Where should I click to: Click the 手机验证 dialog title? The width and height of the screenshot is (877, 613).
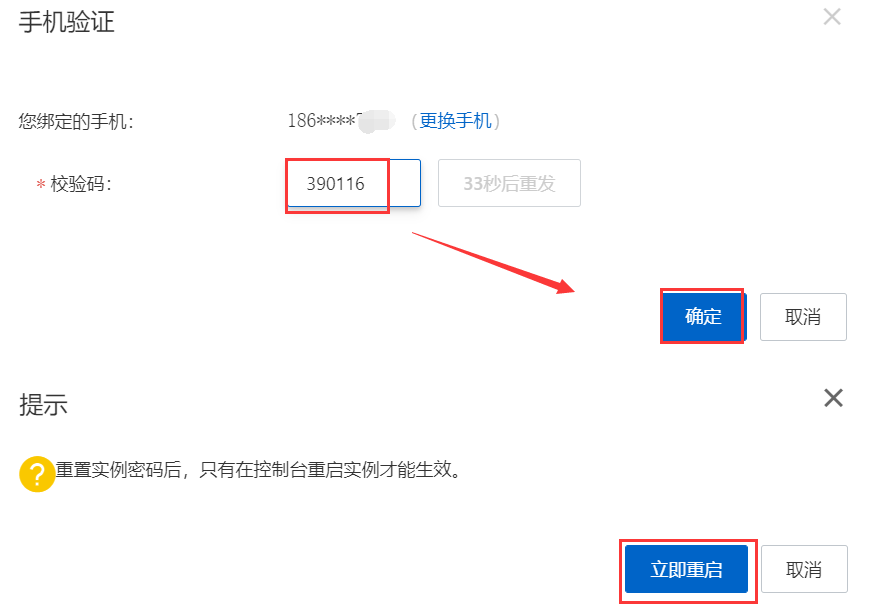(x=67, y=22)
